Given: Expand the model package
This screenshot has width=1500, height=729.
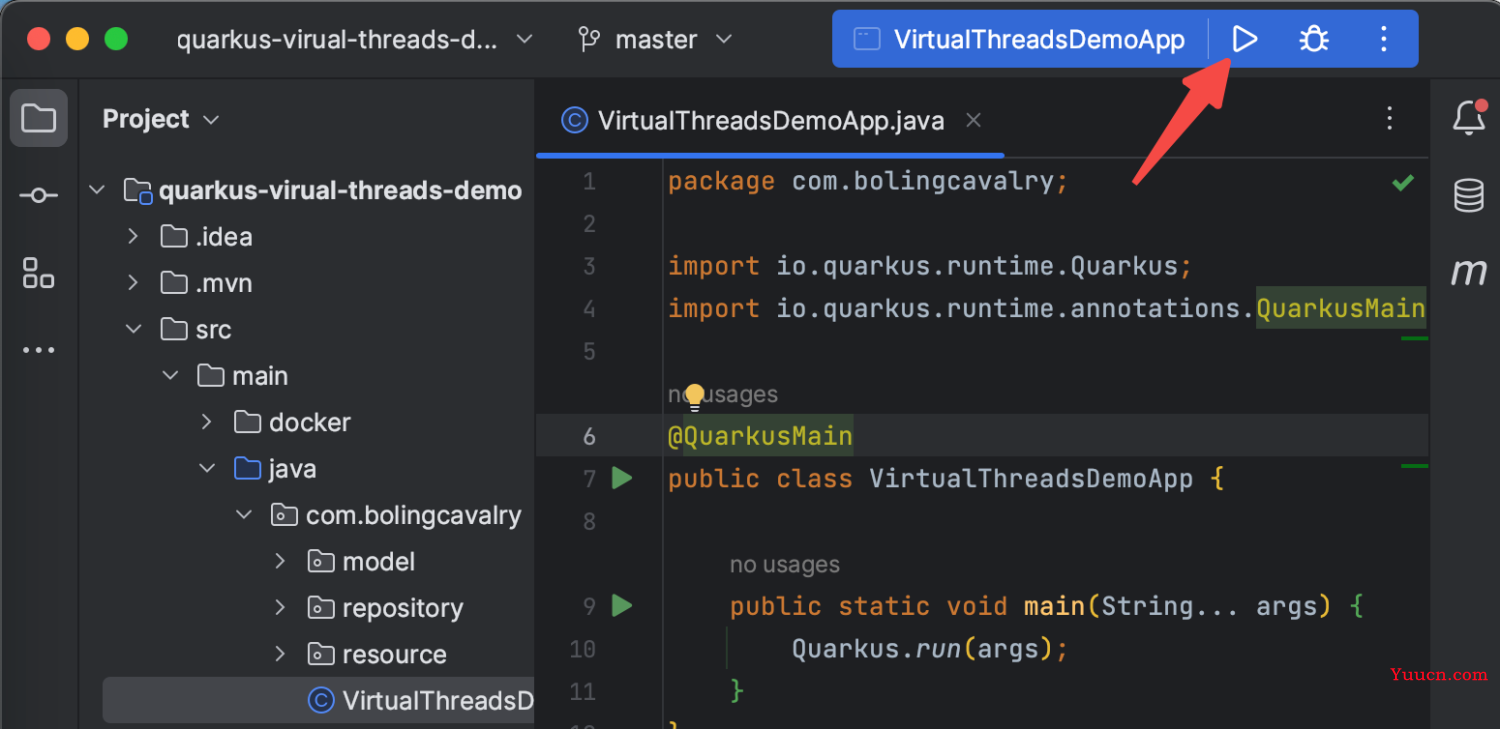Looking at the screenshot, I should (x=281, y=561).
